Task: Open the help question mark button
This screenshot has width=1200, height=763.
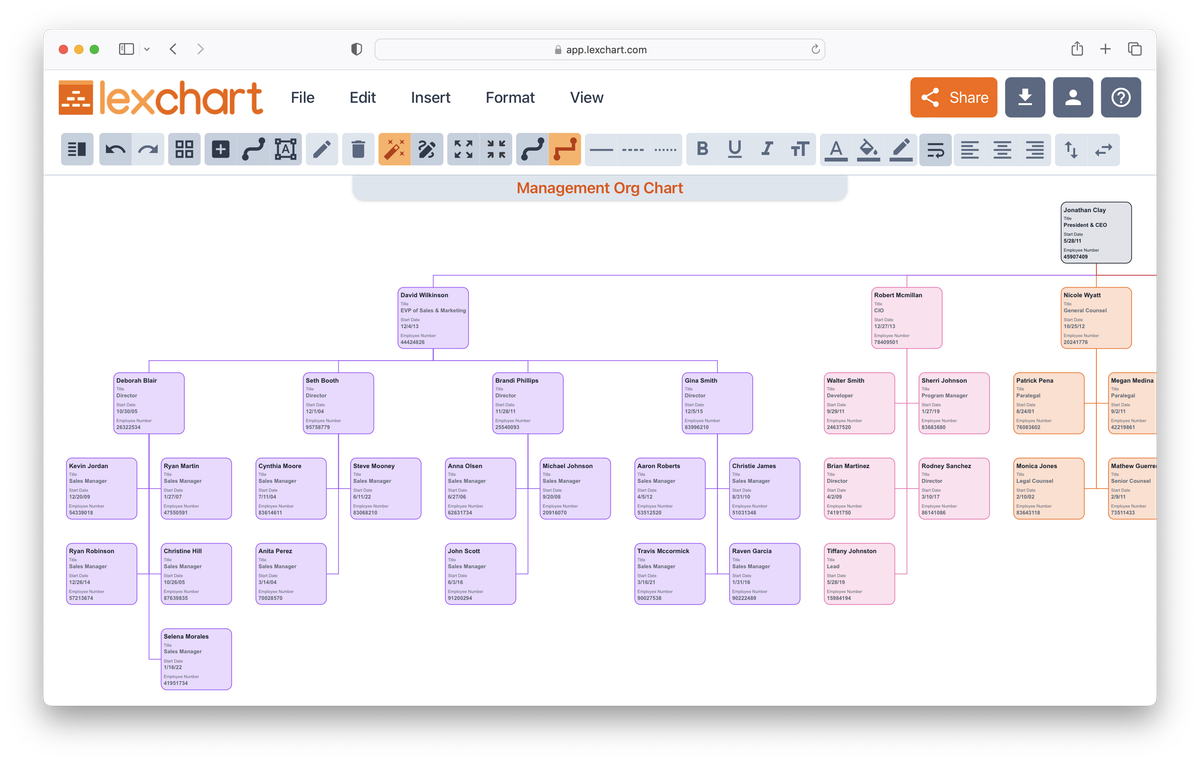Action: [1121, 97]
